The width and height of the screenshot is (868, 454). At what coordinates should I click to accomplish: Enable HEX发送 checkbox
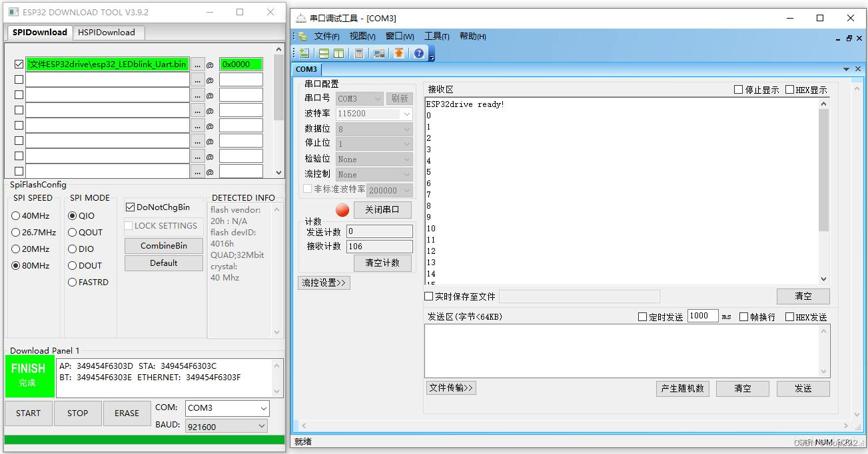[789, 317]
